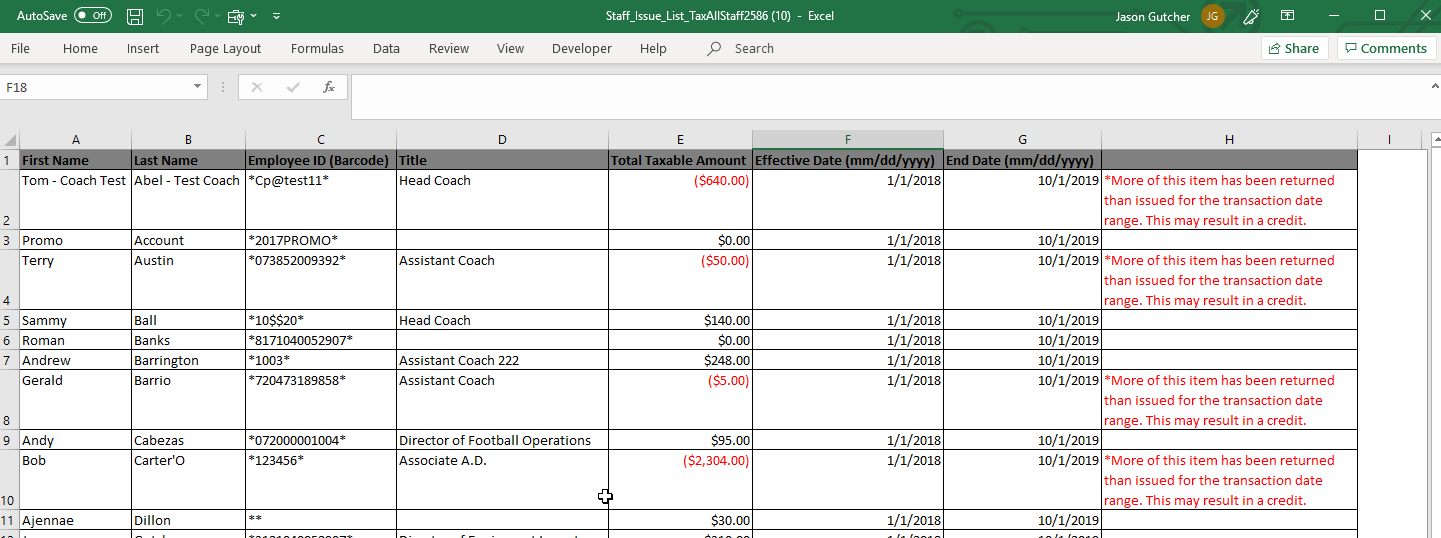This screenshot has height=538, width=1441.
Task: Click the JG account avatar
Action: coord(1213,16)
